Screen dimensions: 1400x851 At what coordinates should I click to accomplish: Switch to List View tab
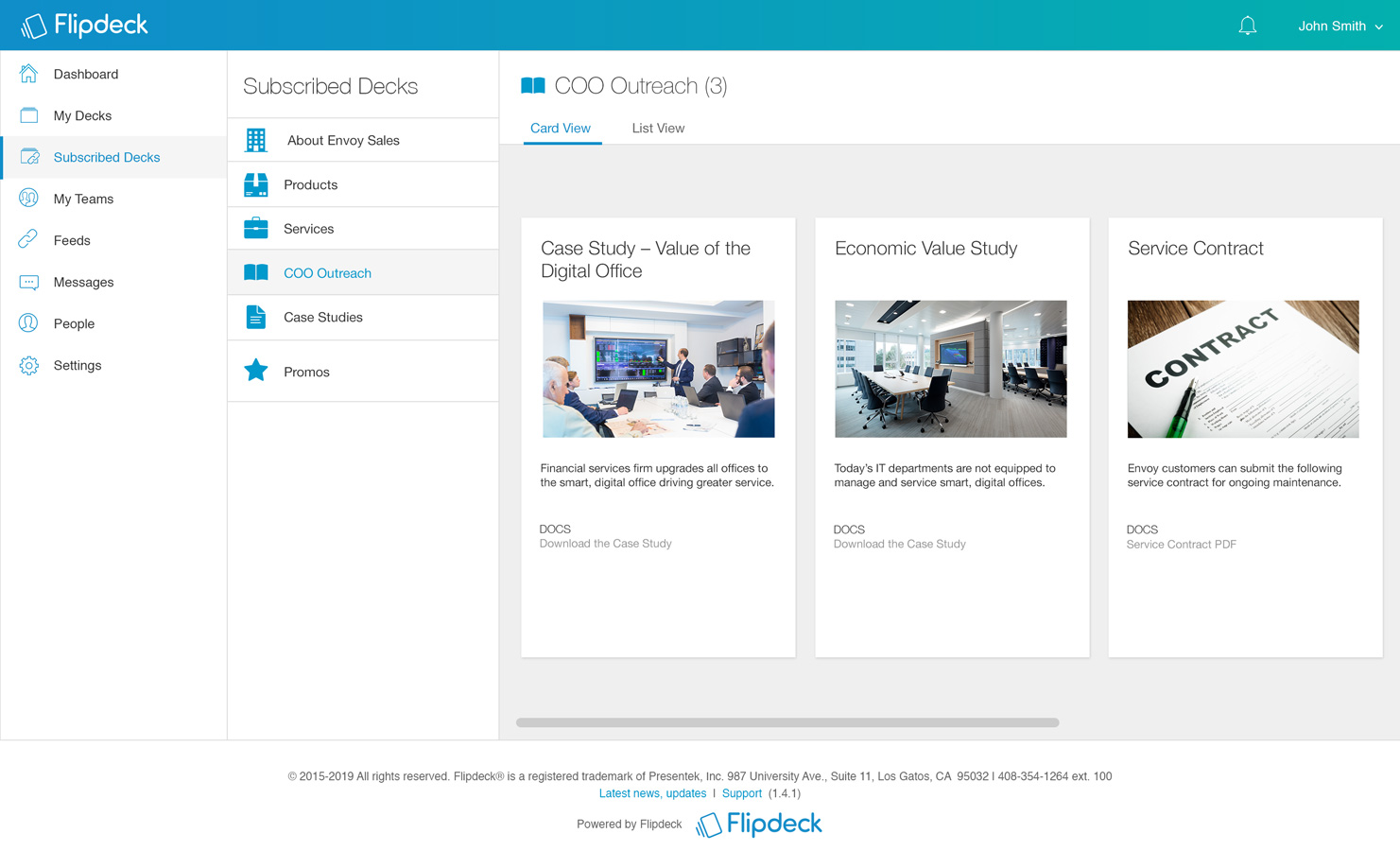658,129
